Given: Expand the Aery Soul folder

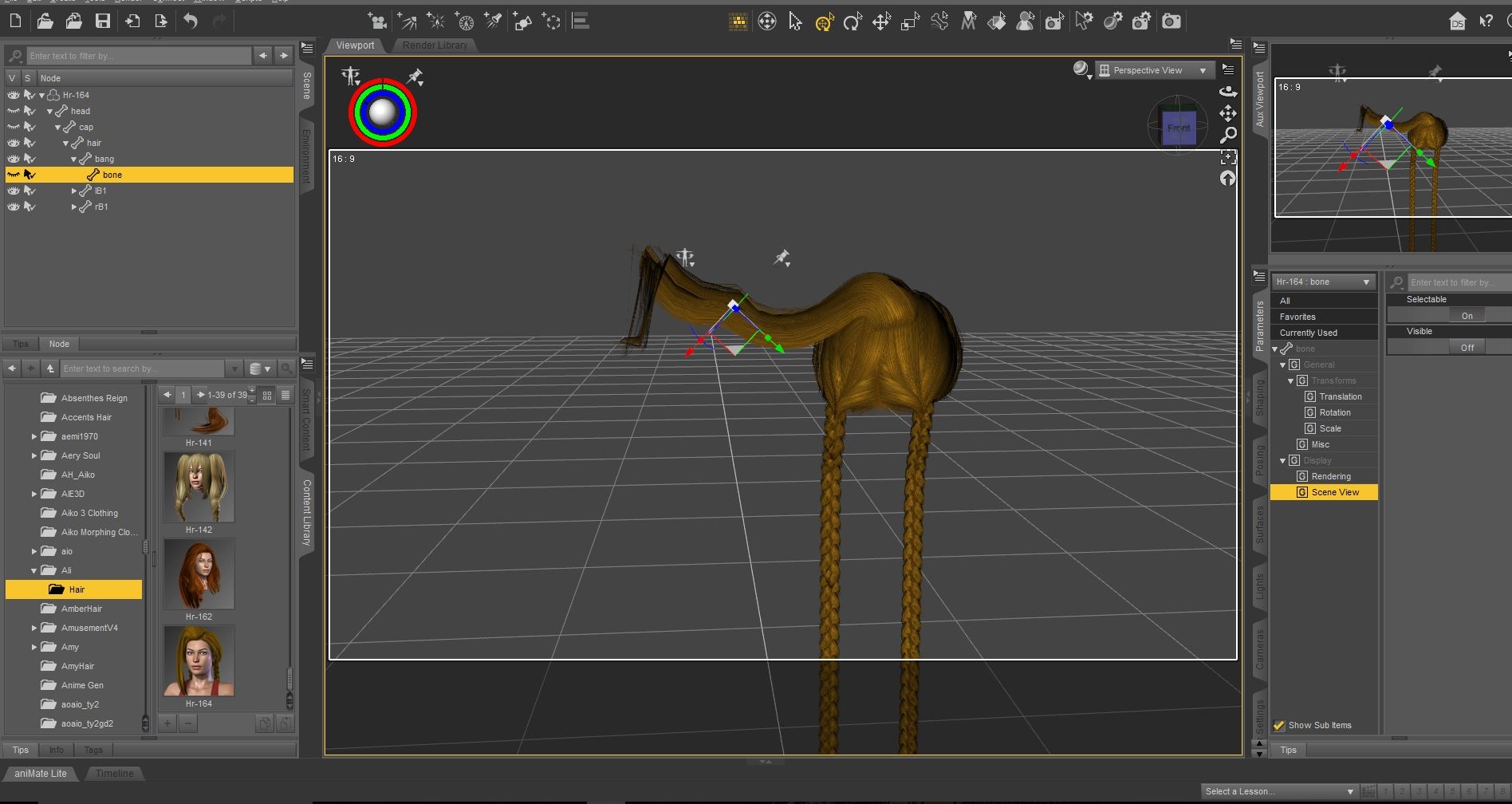Looking at the screenshot, I should pos(34,455).
